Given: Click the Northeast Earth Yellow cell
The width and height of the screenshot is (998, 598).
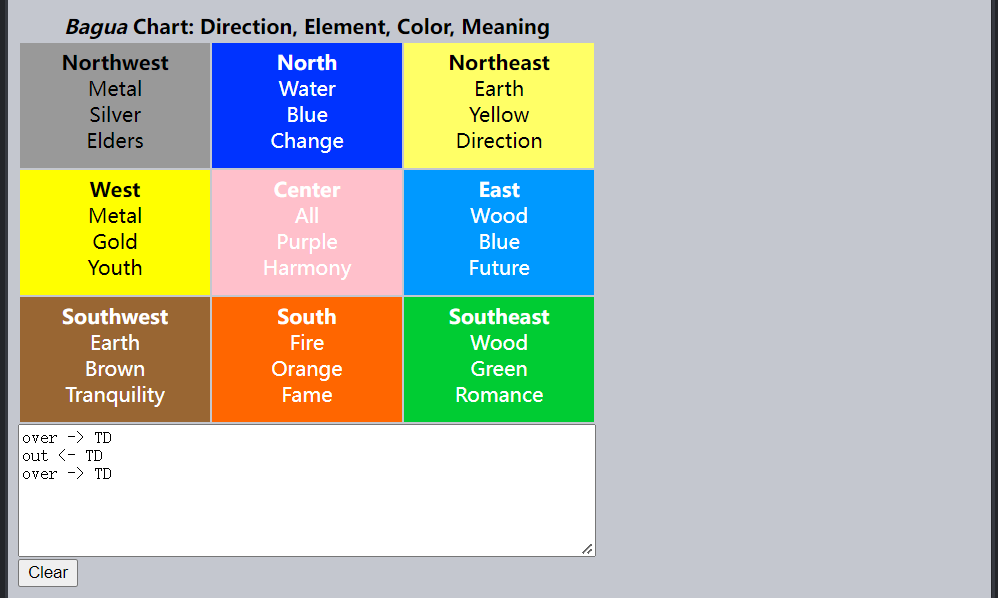Looking at the screenshot, I should [x=499, y=105].
